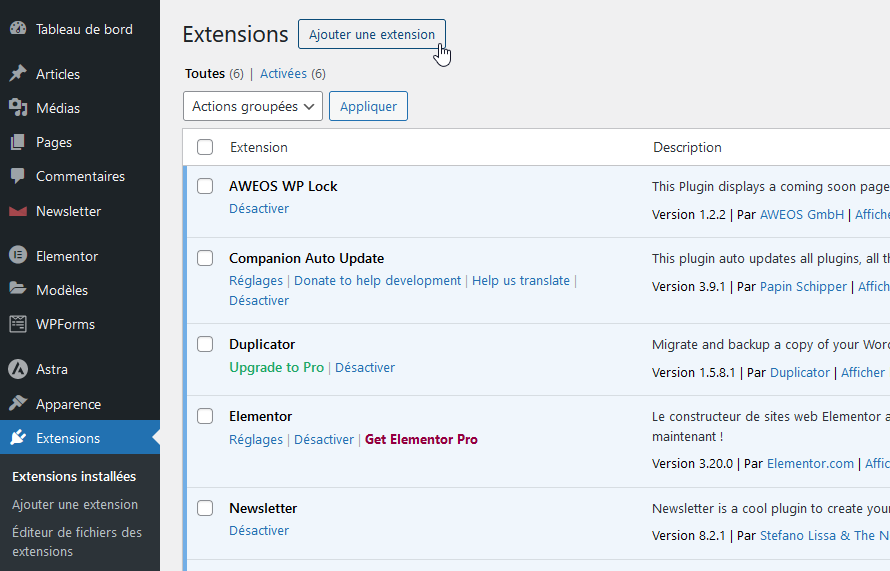Open the Actions groupées dropdown
The width and height of the screenshot is (890, 571).
[253, 106]
